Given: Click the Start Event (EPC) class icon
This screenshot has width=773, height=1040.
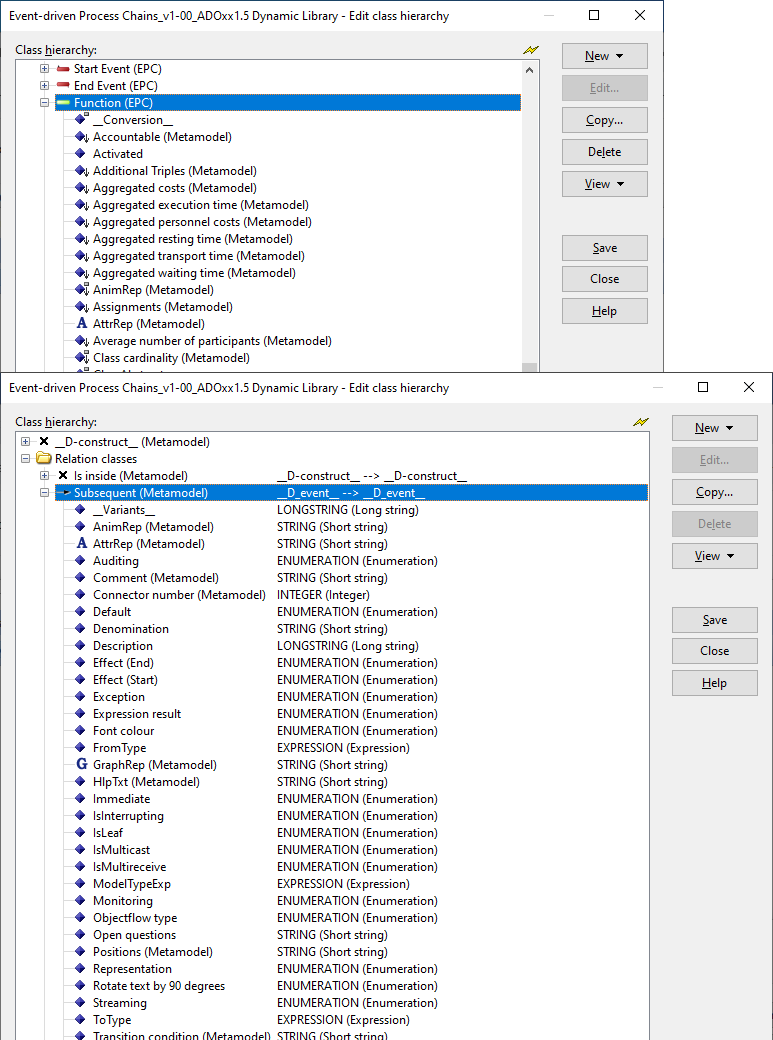Looking at the screenshot, I should [x=63, y=69].
